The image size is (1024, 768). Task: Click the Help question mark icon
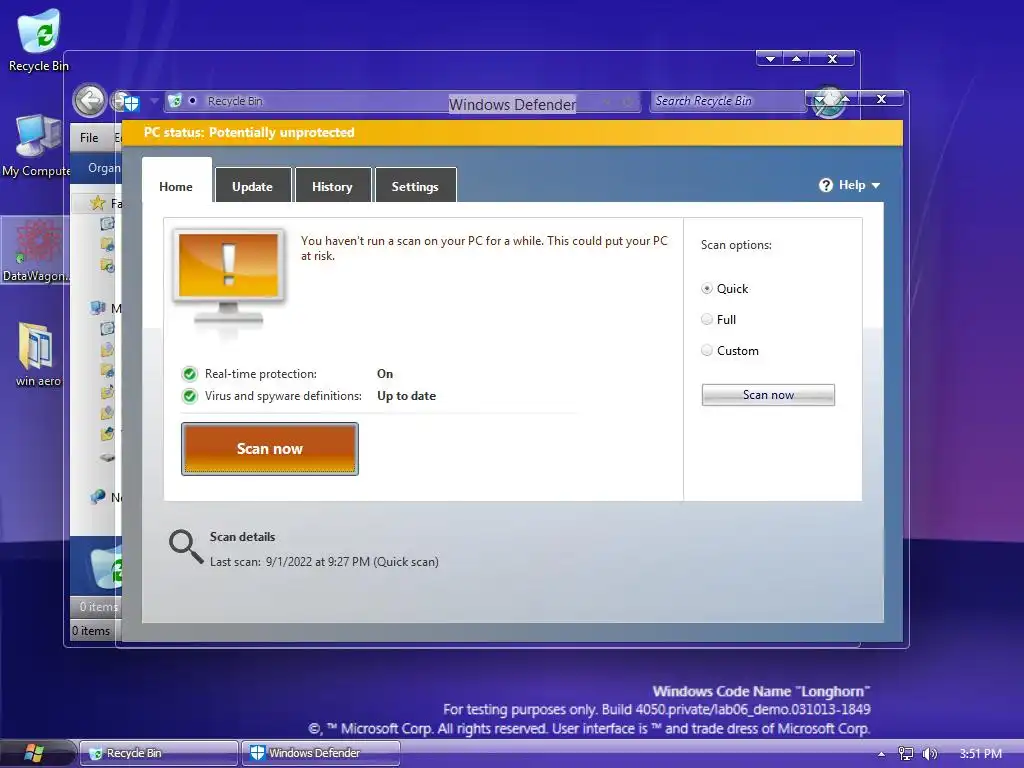[825, 185]
